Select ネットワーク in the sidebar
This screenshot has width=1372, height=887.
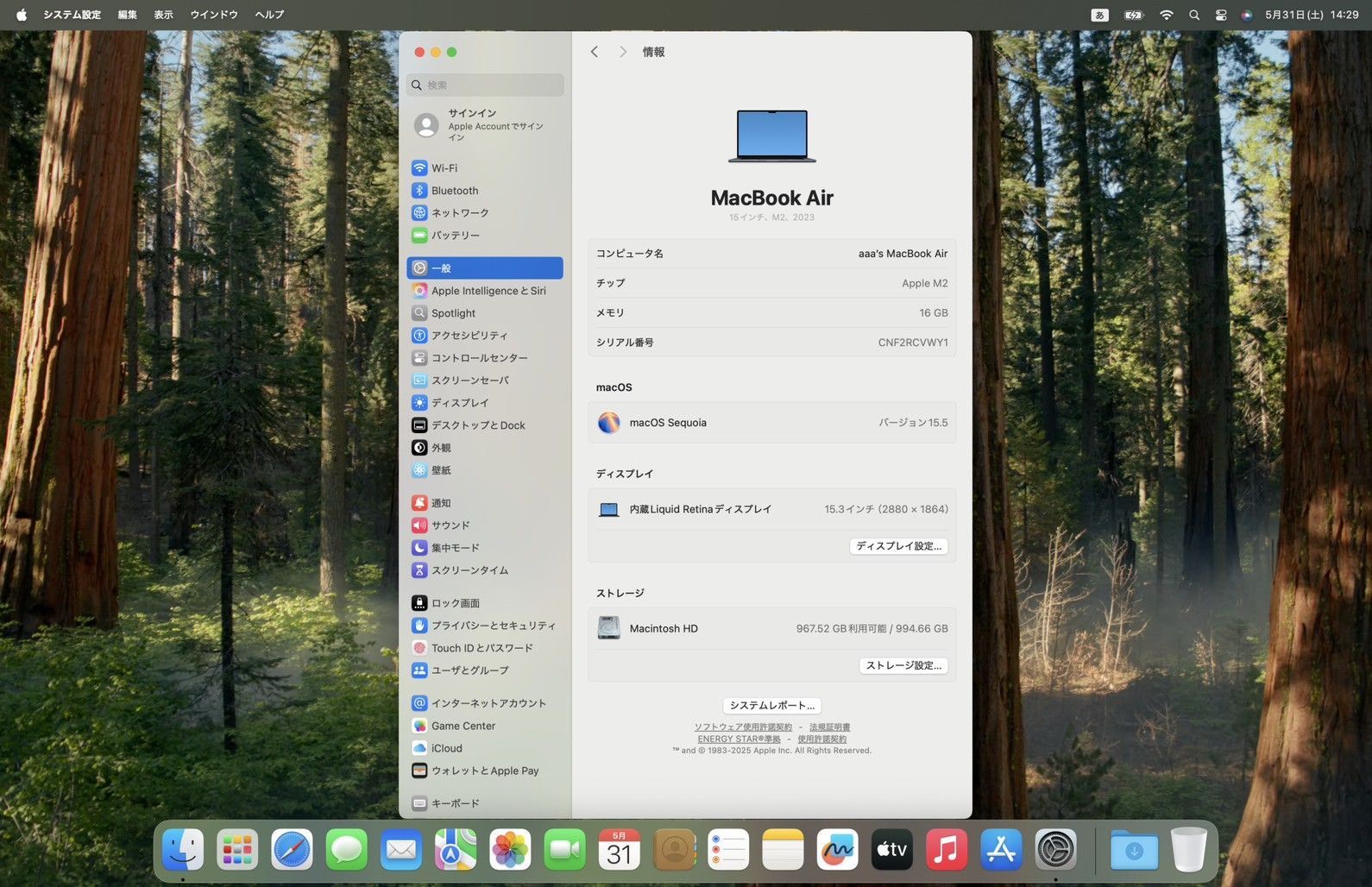tap(484, 213)
